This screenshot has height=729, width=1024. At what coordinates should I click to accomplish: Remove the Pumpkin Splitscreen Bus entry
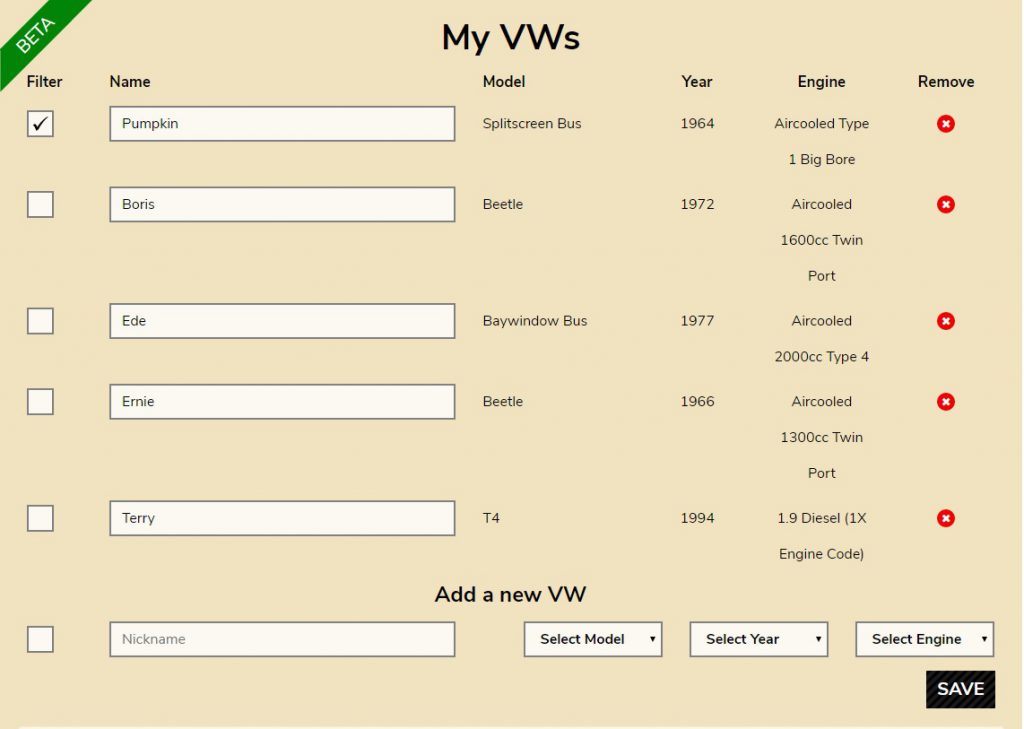point(945,123)
